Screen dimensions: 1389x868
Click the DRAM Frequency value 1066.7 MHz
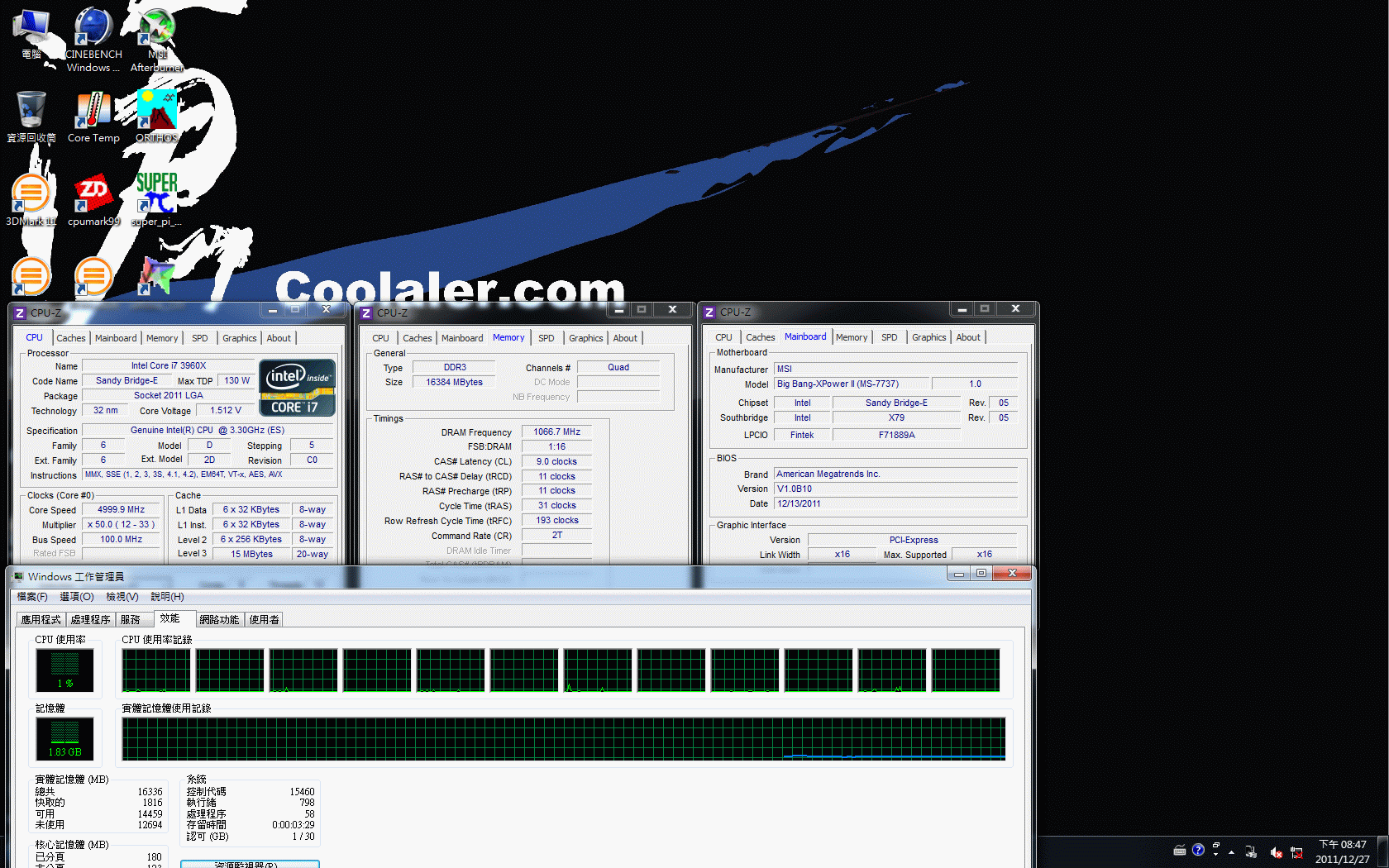[x=557, y=432]
